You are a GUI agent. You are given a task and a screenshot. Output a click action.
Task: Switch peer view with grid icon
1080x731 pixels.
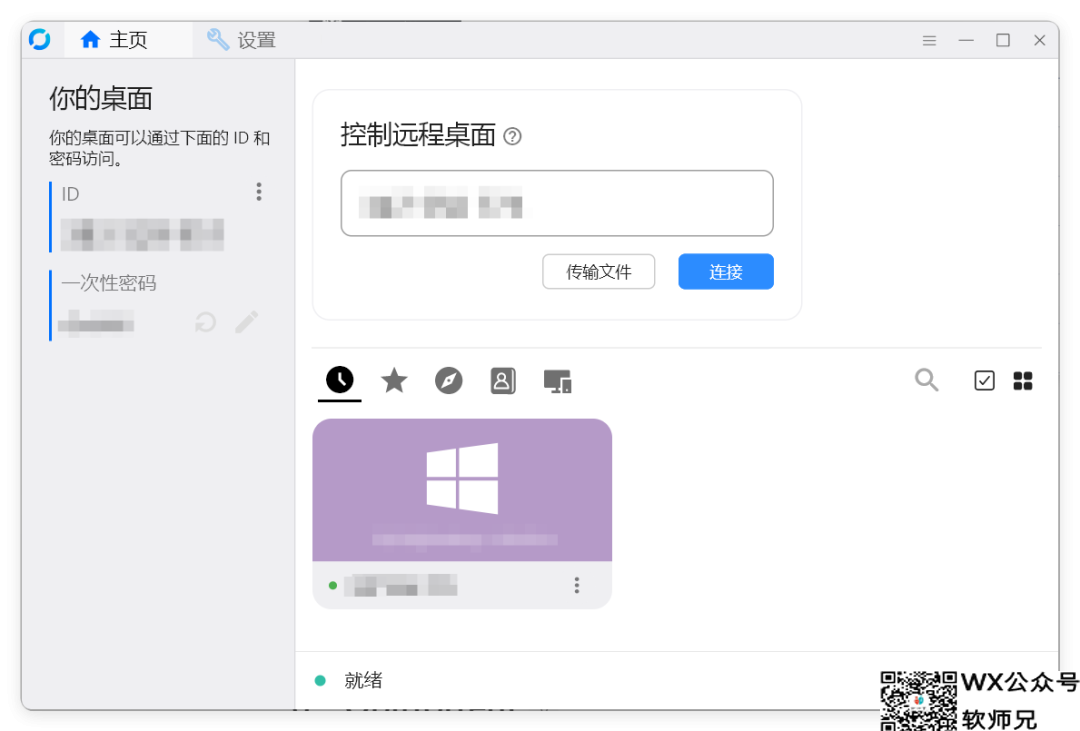[x=1023, y=380]
